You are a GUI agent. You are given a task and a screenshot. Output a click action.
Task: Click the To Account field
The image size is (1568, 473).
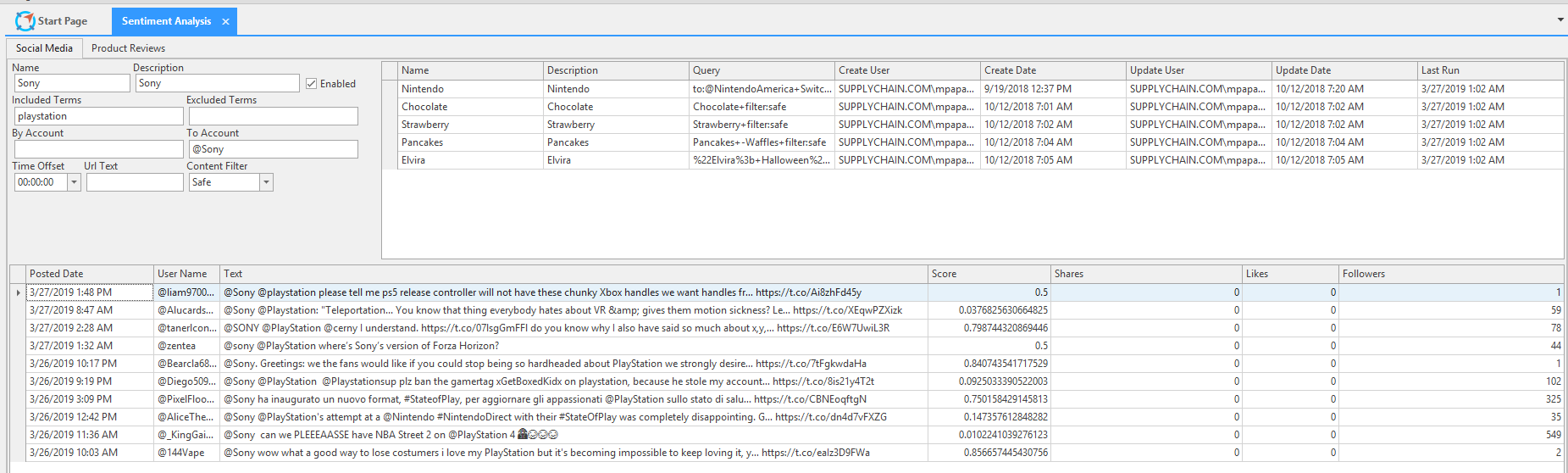pos(273,149)
